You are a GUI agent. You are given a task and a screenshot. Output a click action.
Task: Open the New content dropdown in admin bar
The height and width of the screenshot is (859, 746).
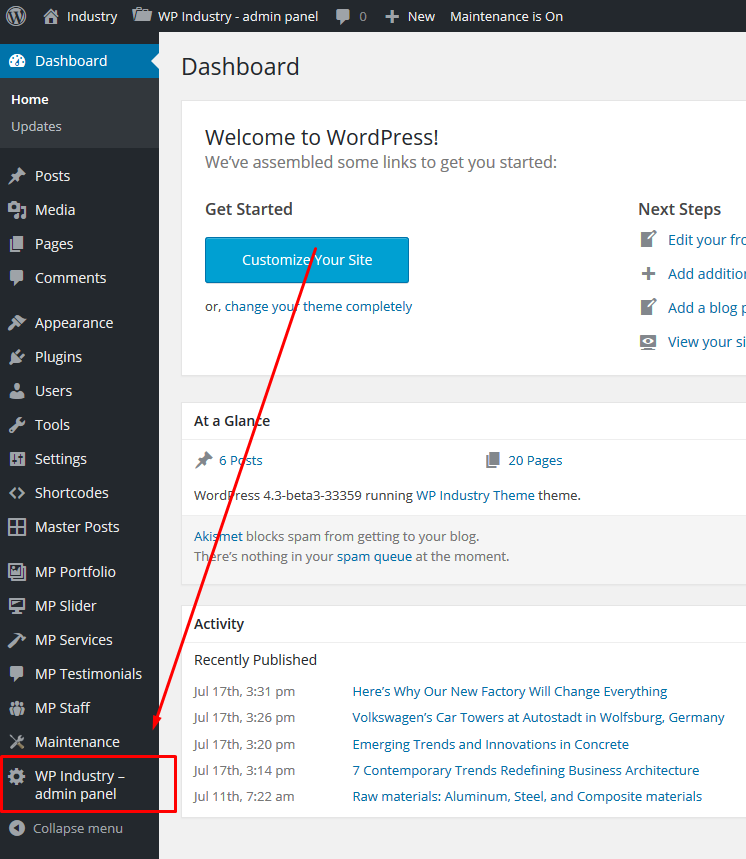pyautogui.click(x=410, y=16)
